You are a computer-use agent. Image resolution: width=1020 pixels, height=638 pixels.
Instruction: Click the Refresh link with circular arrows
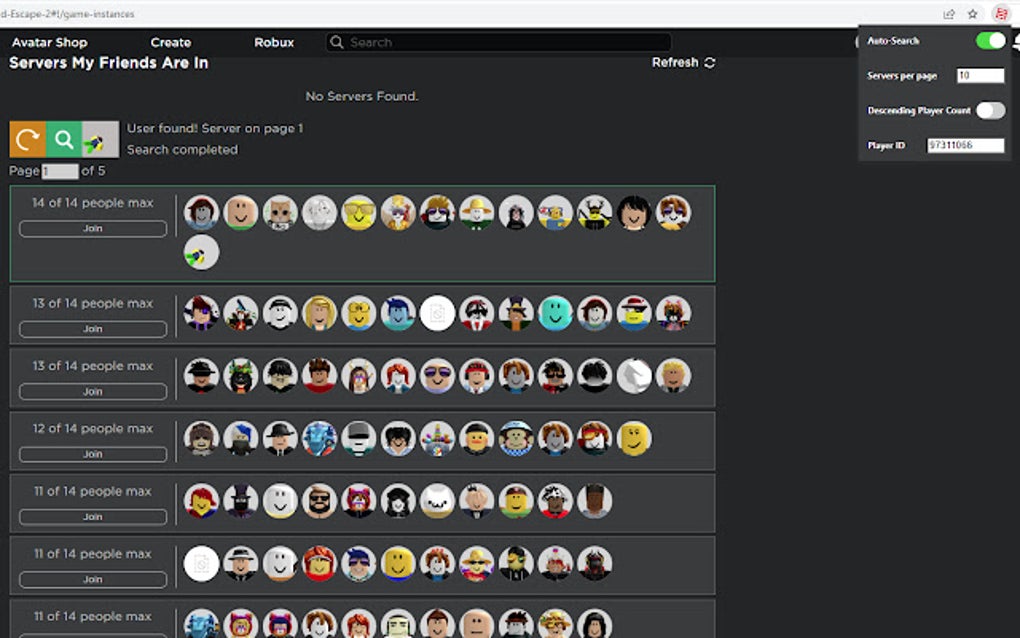(x=684, y=62)
